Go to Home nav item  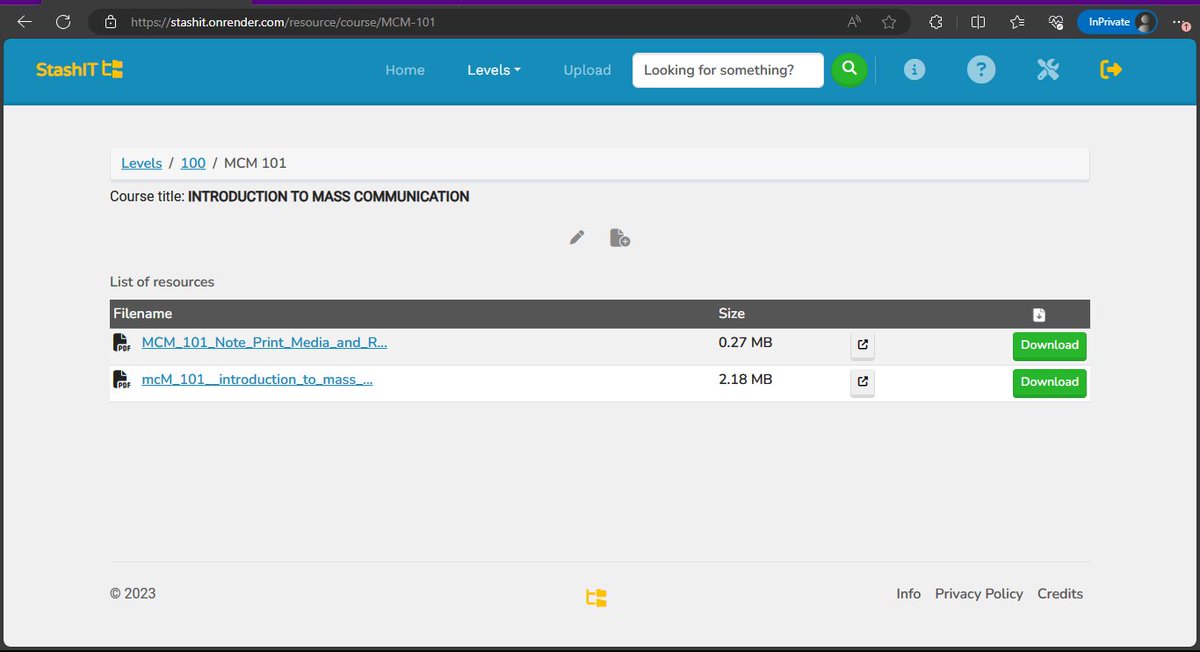click(x=405, y=70)
